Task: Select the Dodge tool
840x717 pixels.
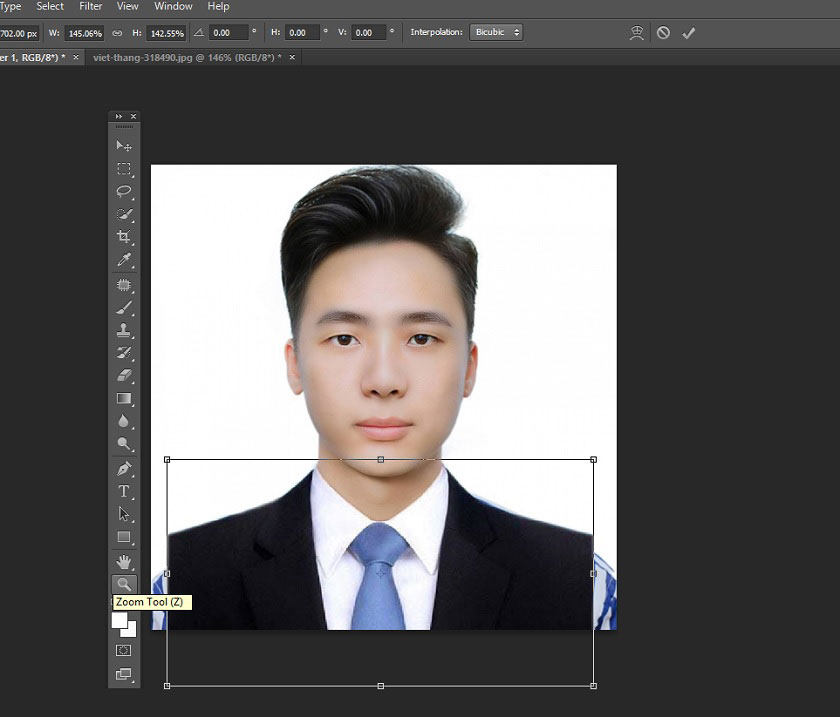Action: [x=124, y=444]
